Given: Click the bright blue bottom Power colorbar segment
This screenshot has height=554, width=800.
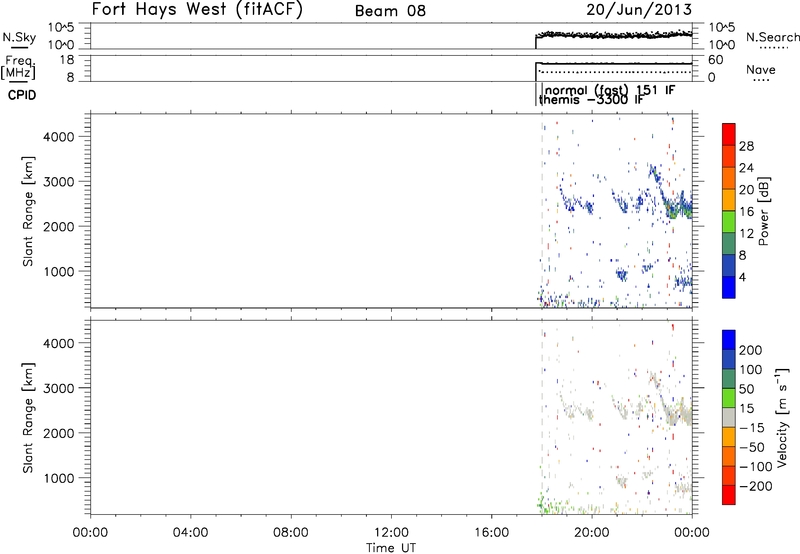Looking at the screenshot, I should [x=729, y=287].
